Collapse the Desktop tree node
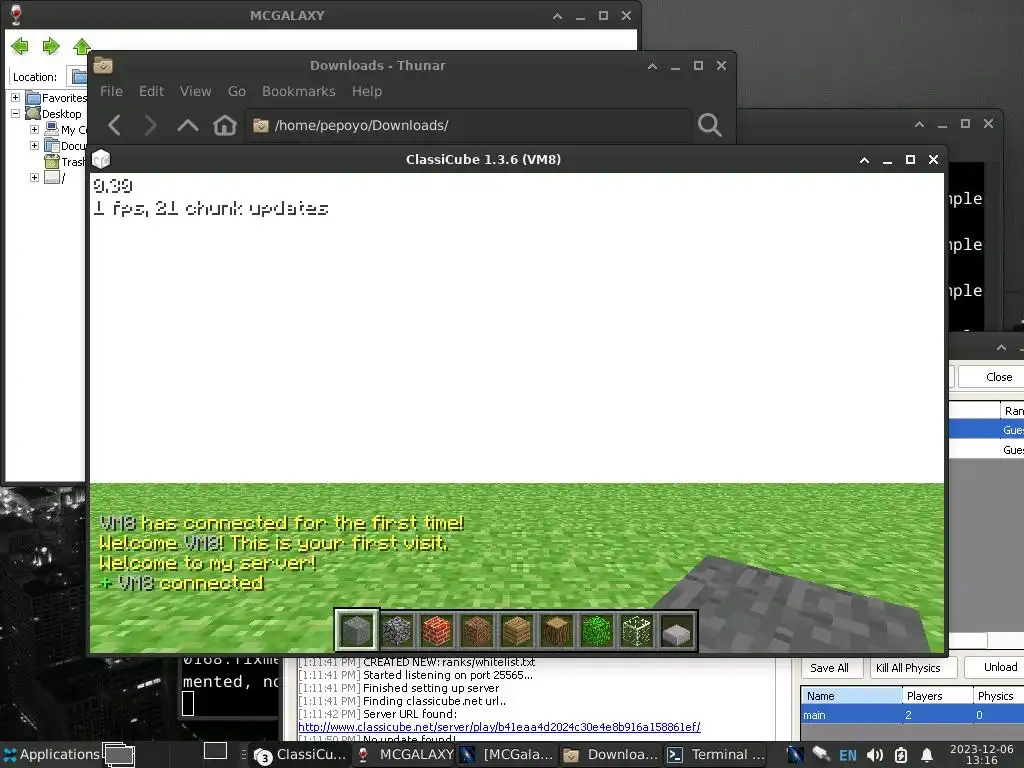 pyautogui.click(x=15, y=113)
